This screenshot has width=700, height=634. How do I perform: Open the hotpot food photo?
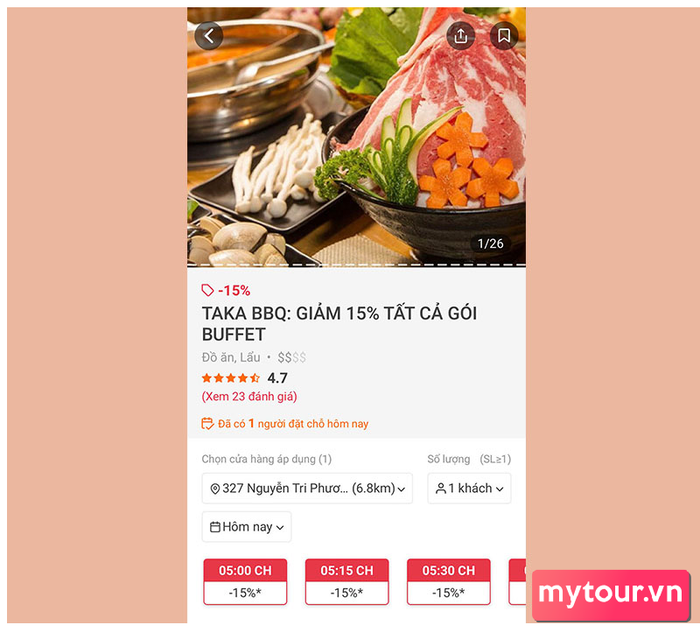click(x=356, y=136)
